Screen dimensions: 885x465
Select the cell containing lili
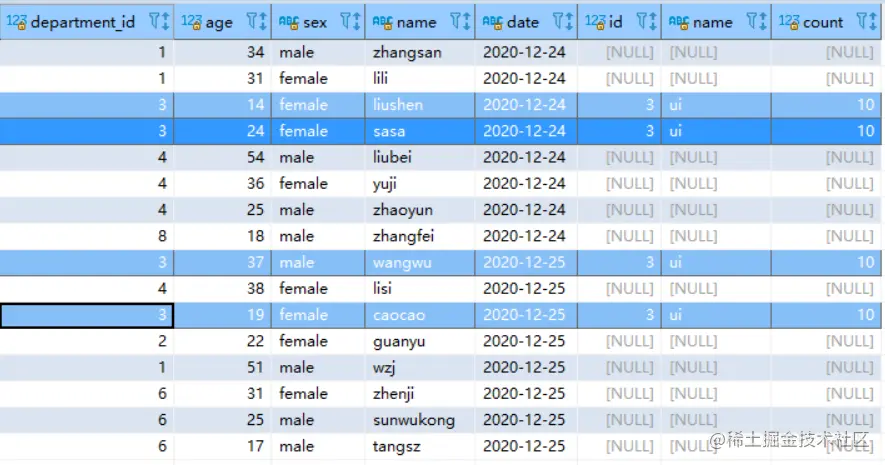(420, 78)
